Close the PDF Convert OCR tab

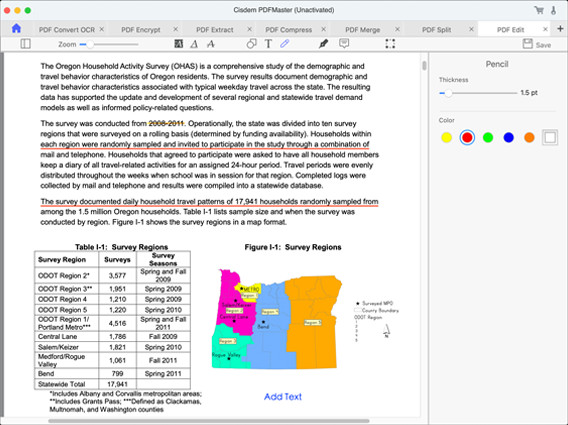102,29
